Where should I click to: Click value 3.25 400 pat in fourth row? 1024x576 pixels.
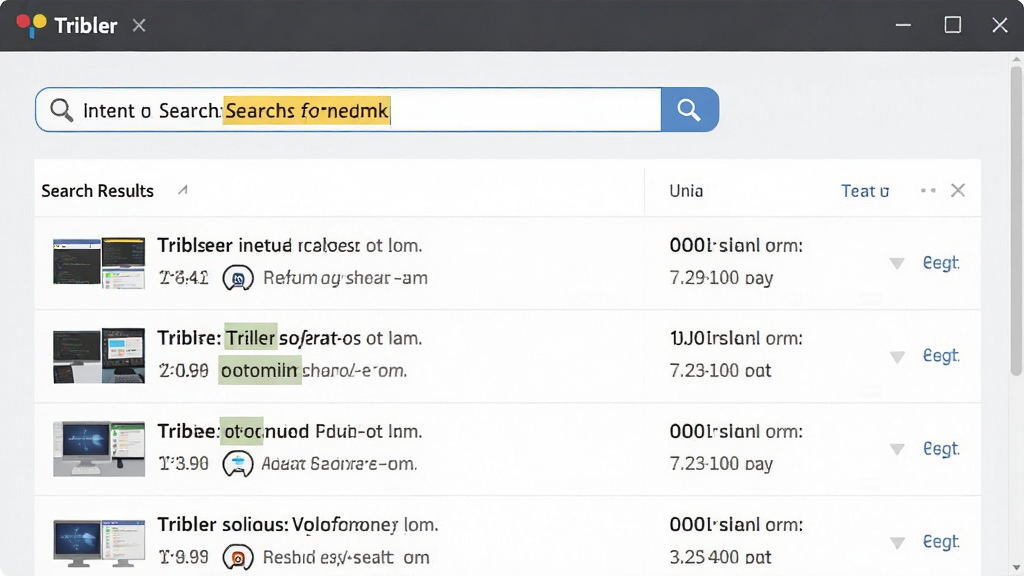(720, 557)
